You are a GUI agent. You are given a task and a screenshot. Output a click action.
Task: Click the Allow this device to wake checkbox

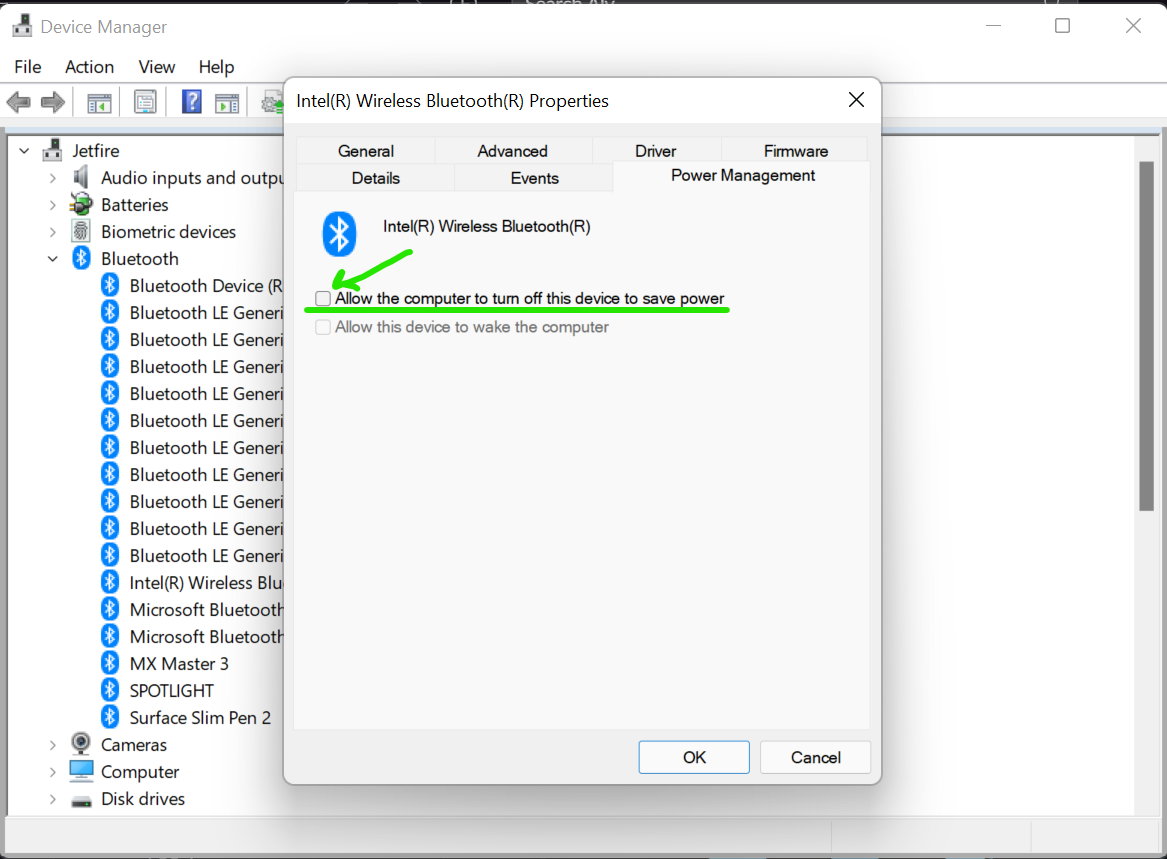[323, 327]
